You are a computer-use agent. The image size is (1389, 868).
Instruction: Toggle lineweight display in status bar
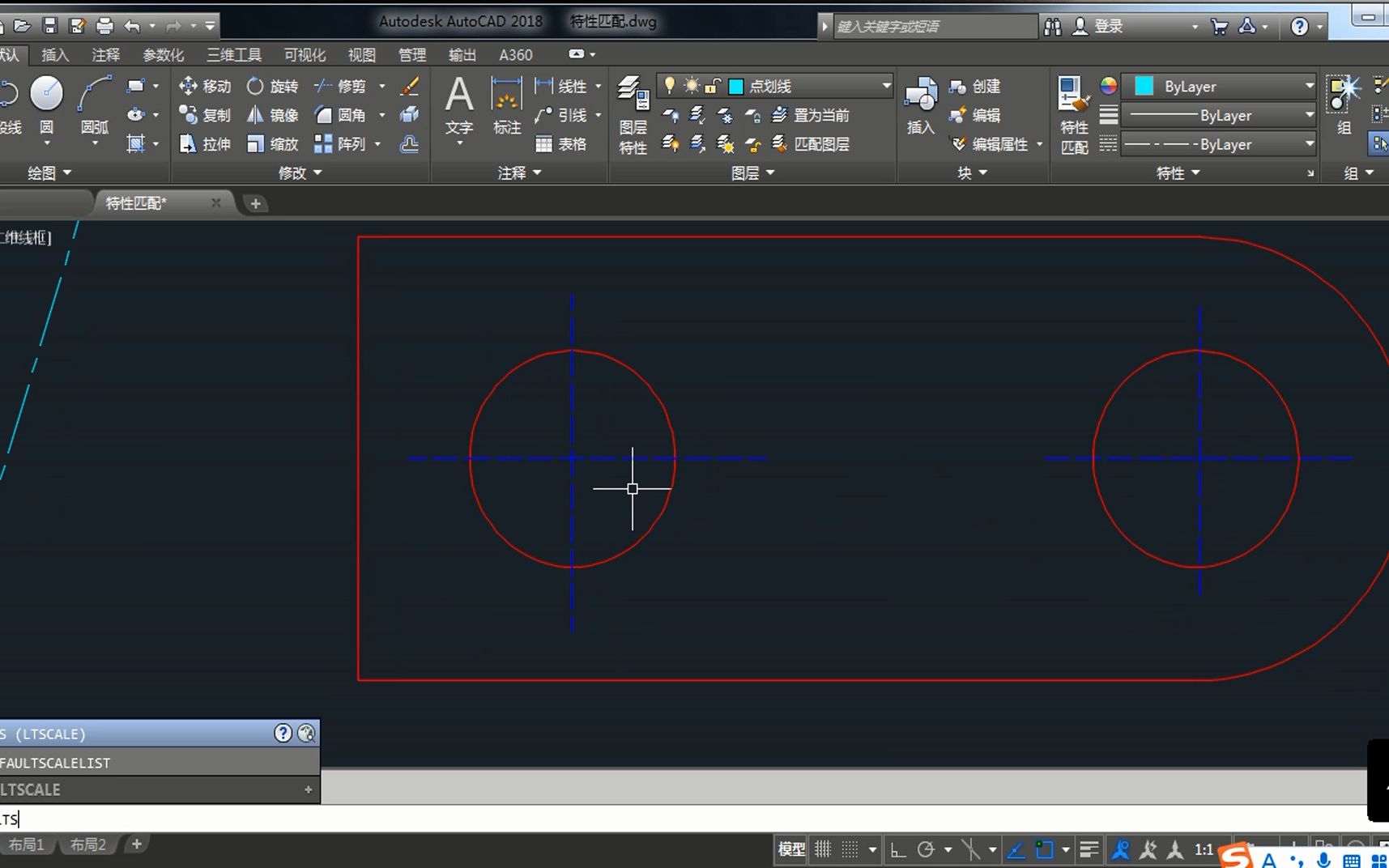tap(1089, 849)
